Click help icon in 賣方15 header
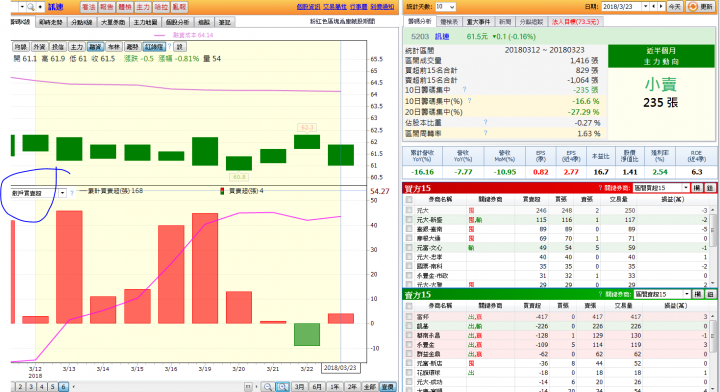Image resolution: width=720 pixels, height=392 pixels. pyautogui.click(x=600, y=294)
